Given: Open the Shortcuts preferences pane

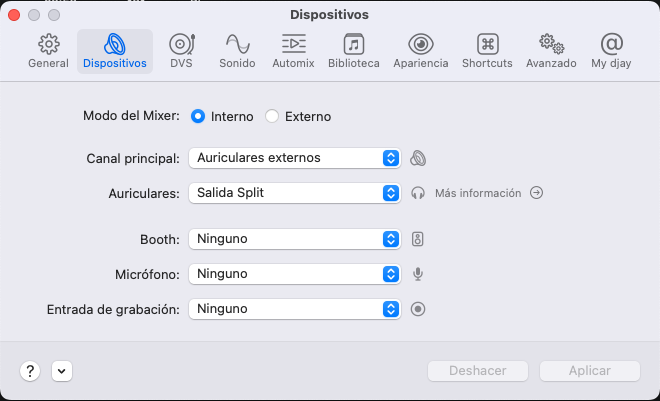Looking at the screenshot, I should point(487,51).
